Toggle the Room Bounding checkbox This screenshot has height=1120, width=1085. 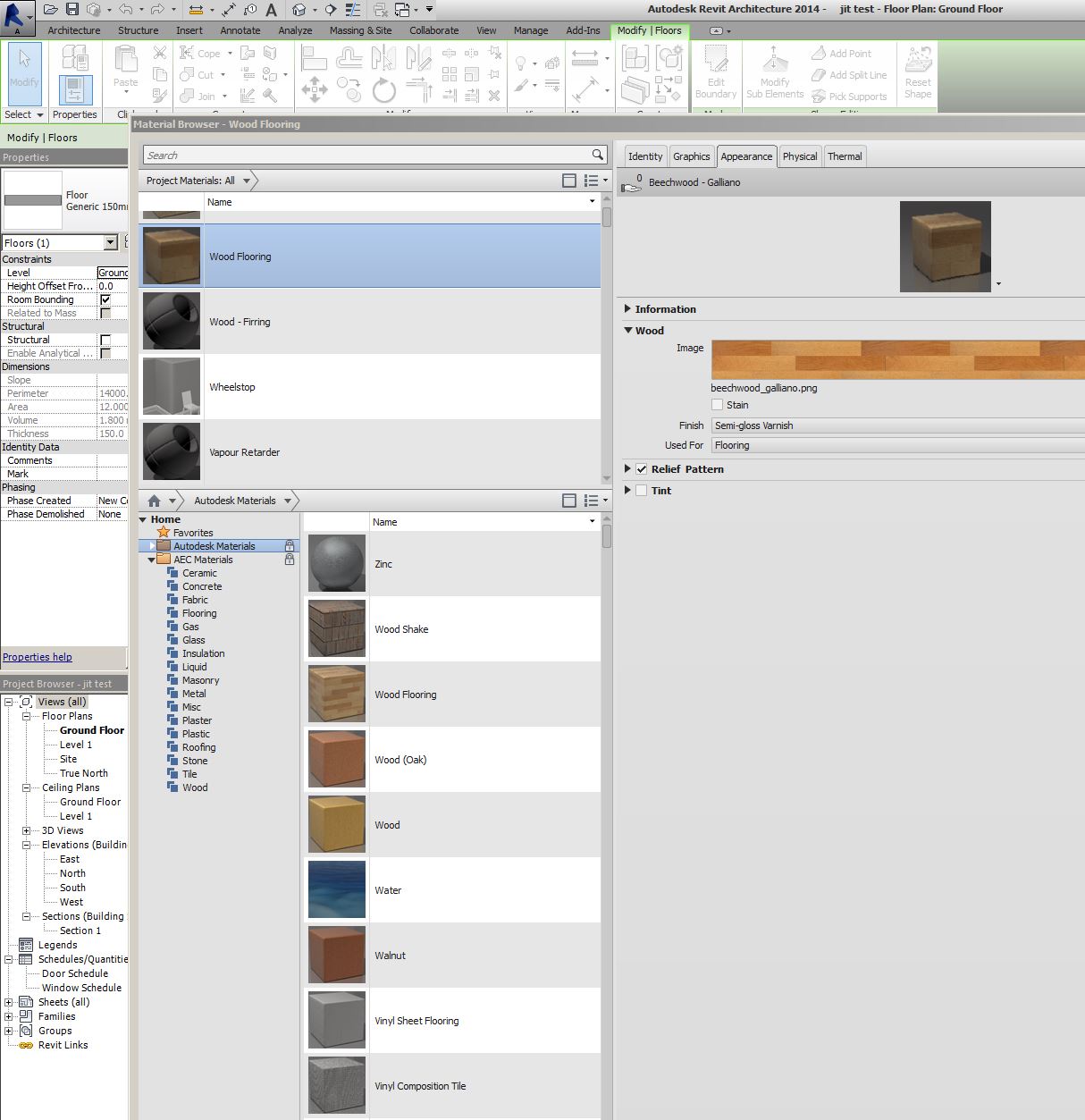tap(105, 299)
